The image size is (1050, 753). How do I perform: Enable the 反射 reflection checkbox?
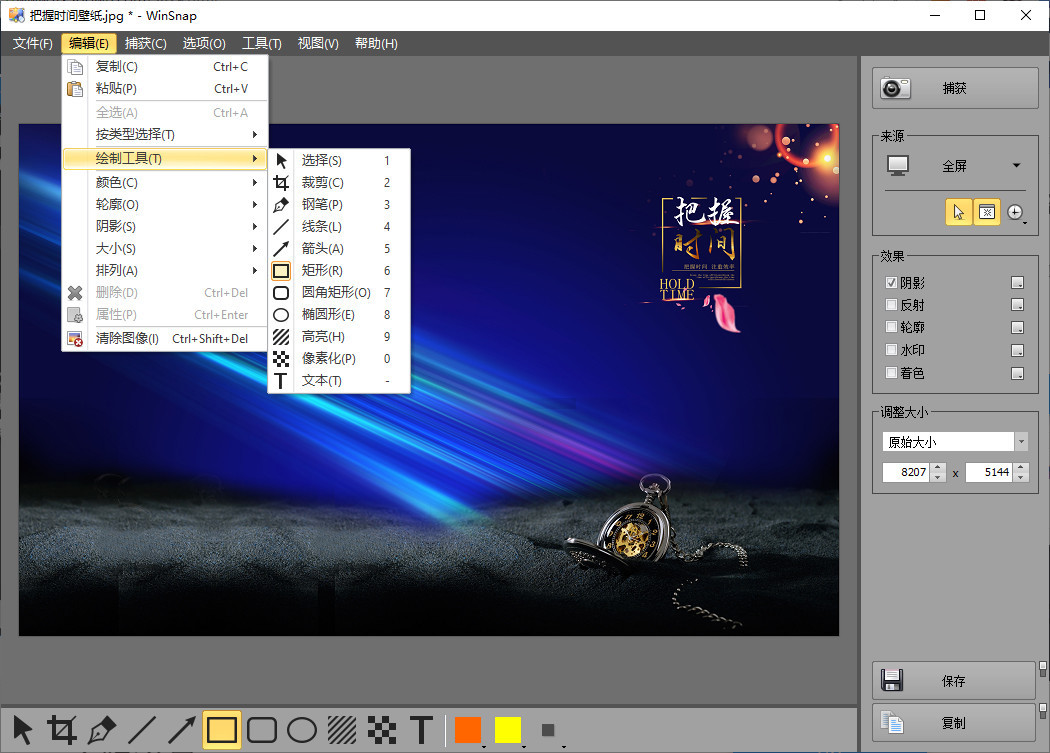pyautogui.click(x=892, y=305)
